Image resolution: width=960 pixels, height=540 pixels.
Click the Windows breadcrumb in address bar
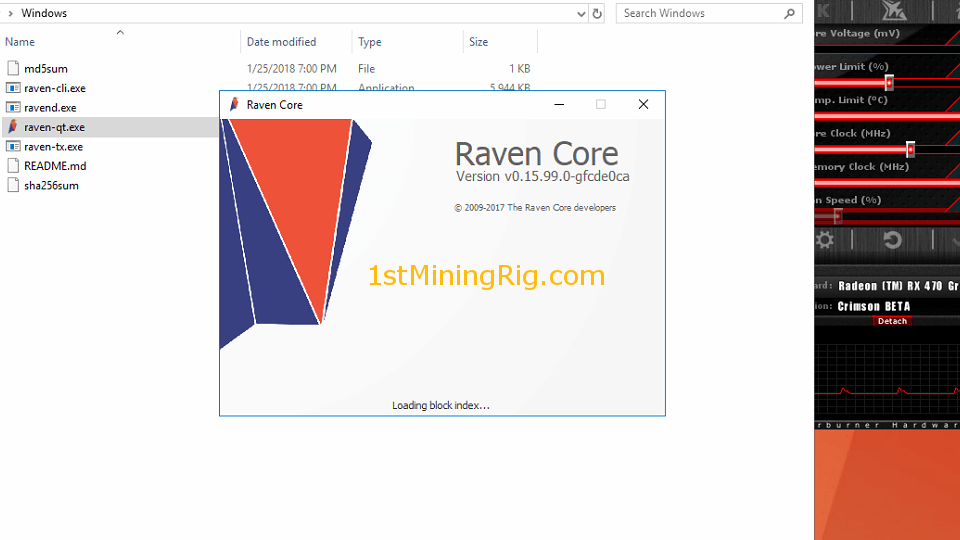click(x=44, y=13)
